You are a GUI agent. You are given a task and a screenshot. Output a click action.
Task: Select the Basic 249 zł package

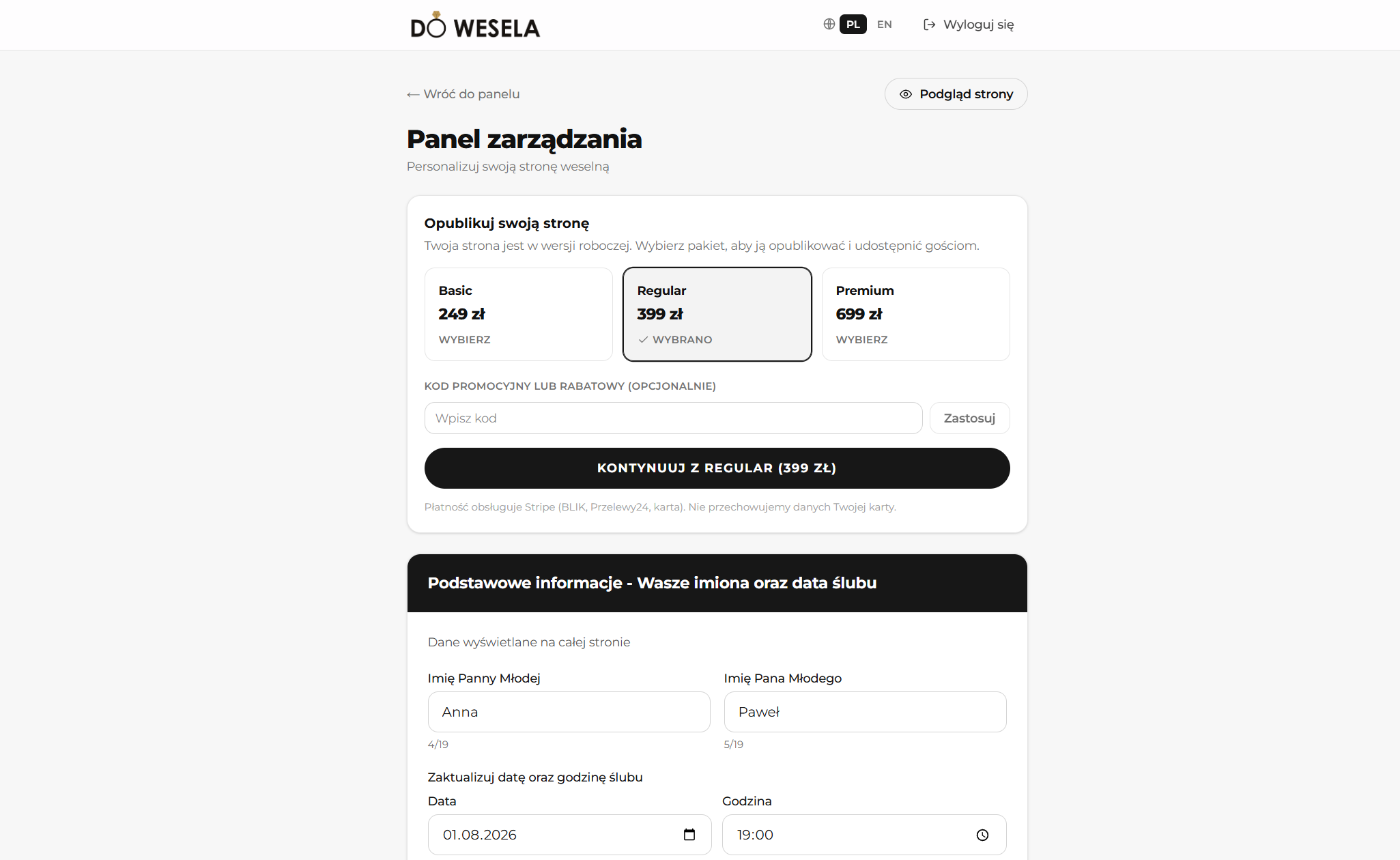(518, 314)
